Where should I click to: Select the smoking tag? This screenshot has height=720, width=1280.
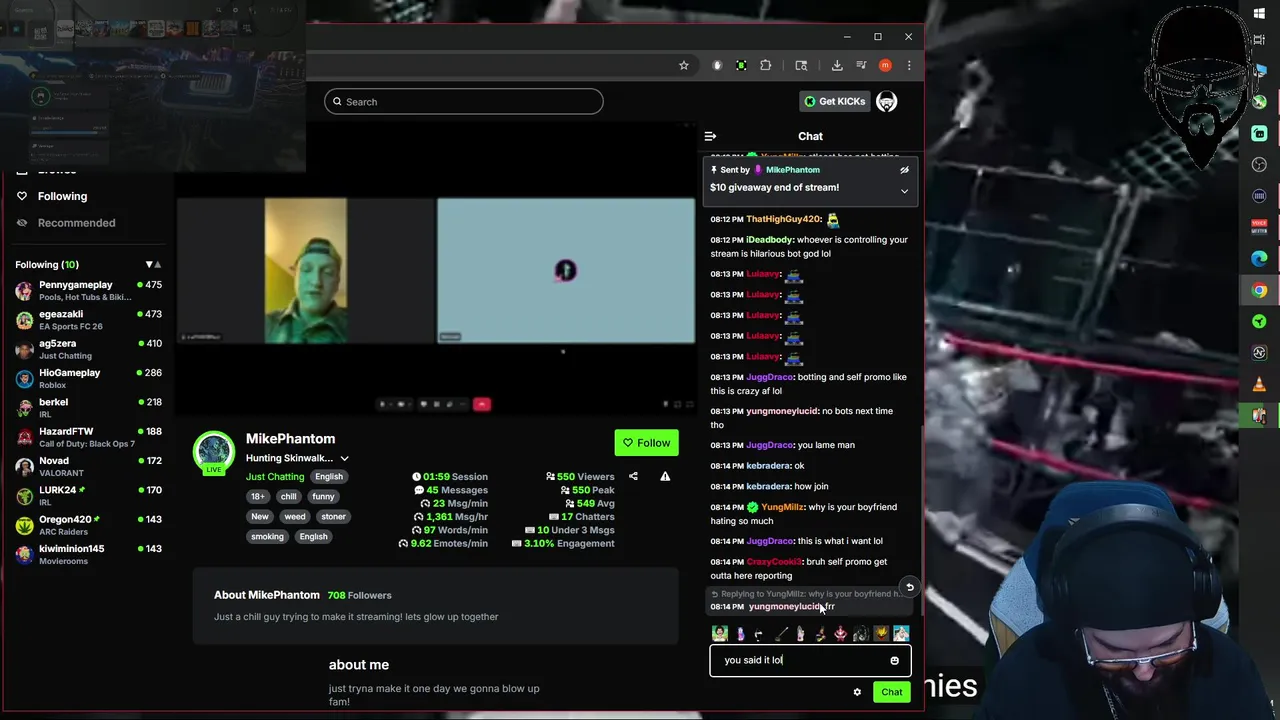click(267, 537)
